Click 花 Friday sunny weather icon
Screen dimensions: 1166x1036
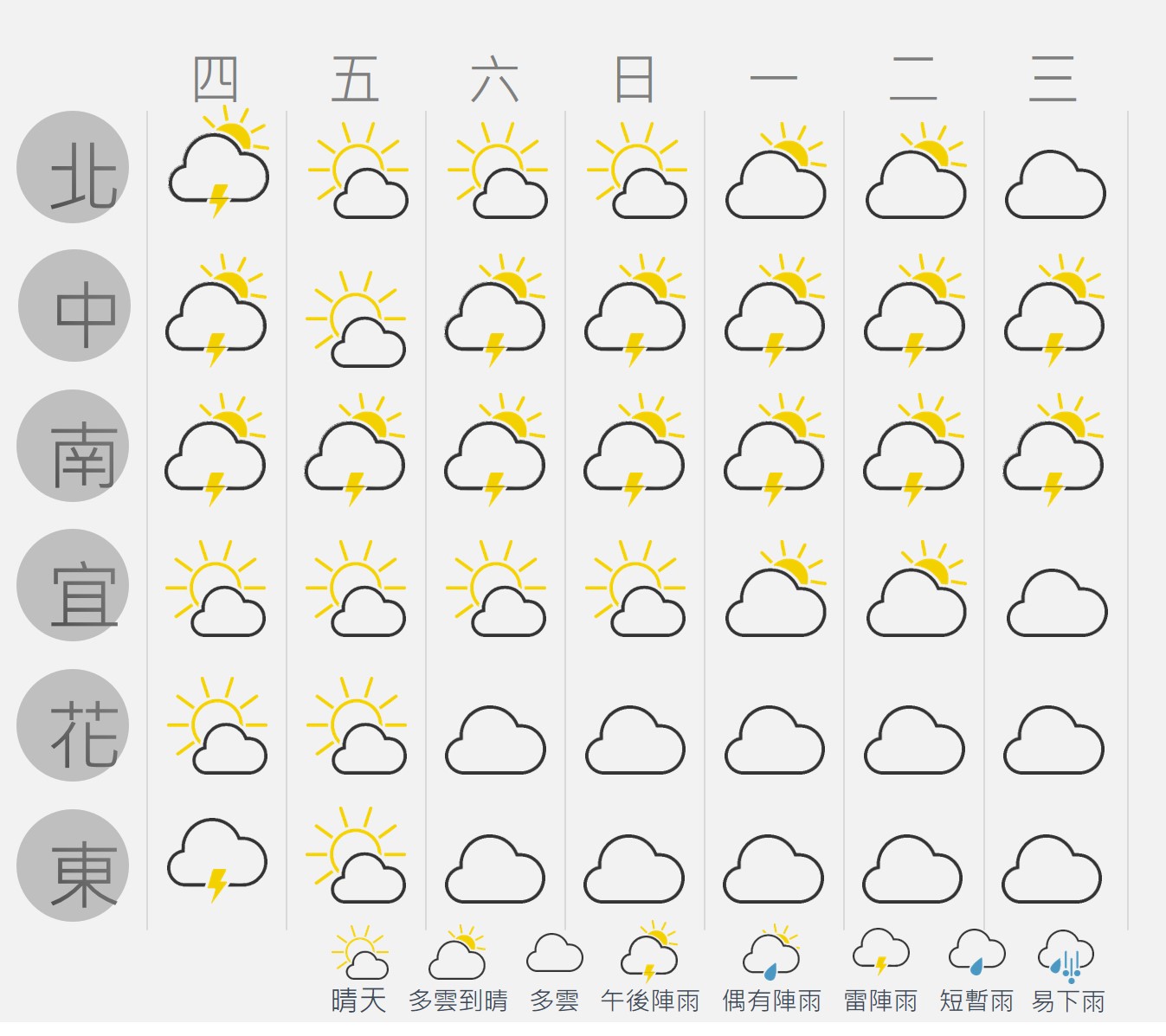pos(357,727)
